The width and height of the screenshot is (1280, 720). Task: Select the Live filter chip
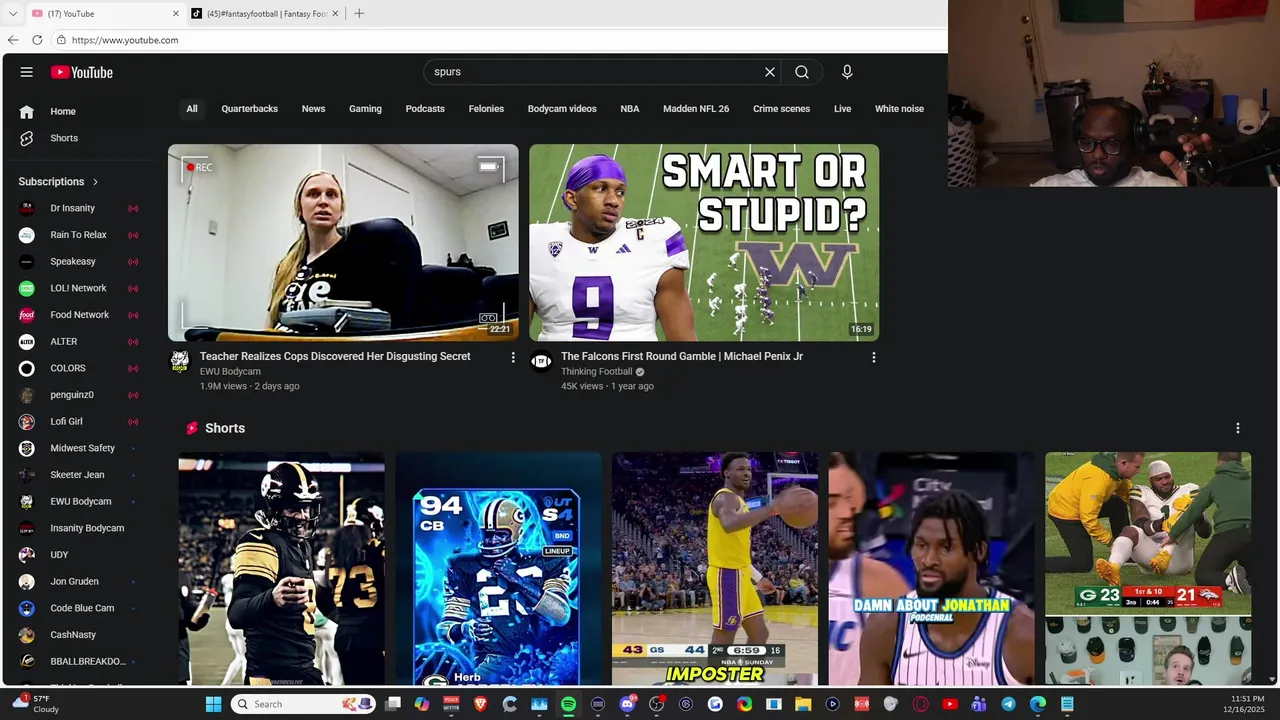(x=843, y=109)
